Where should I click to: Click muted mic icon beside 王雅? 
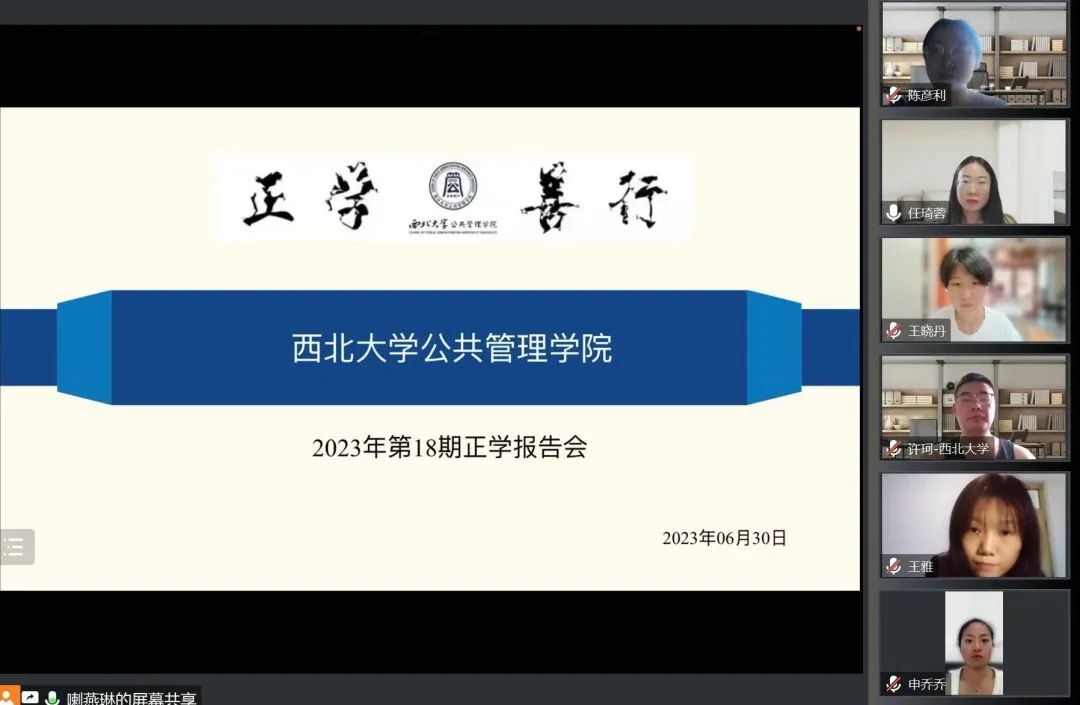[x=894, y=566]
